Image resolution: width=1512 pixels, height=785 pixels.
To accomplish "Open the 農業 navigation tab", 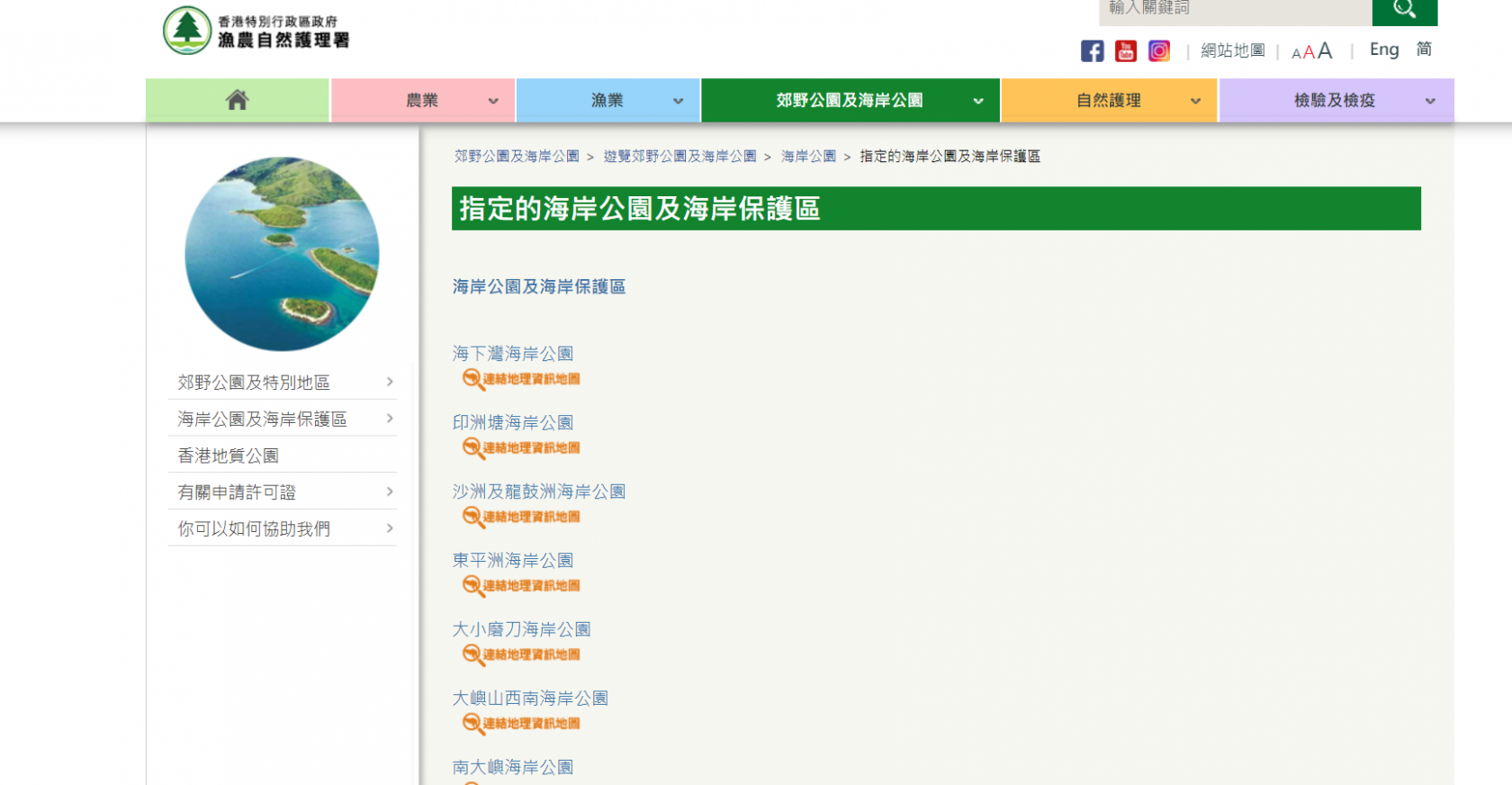I will pyautogui.click(x=422, y=100).
